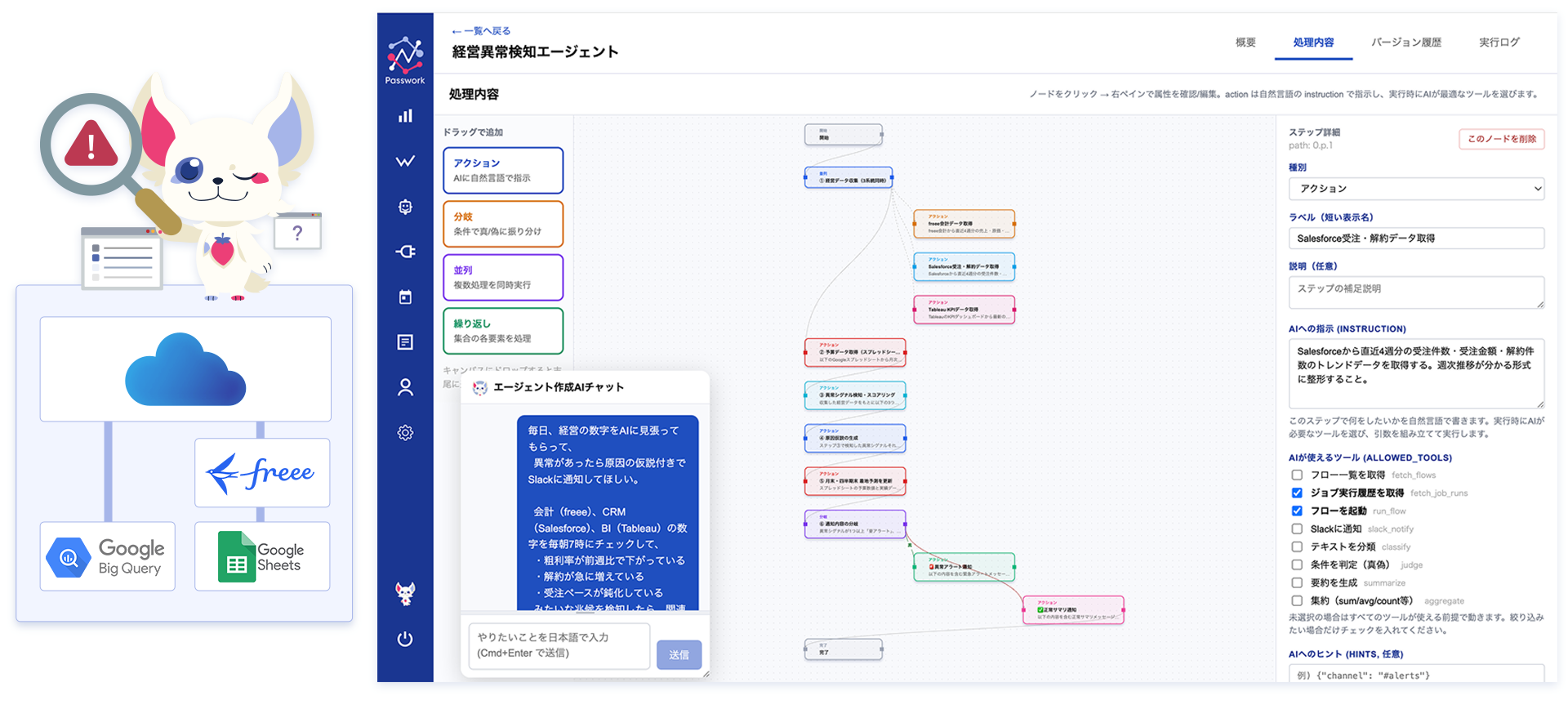Click the Google Sheets logo card
The image size is (1568, 705).
point(262,556)
